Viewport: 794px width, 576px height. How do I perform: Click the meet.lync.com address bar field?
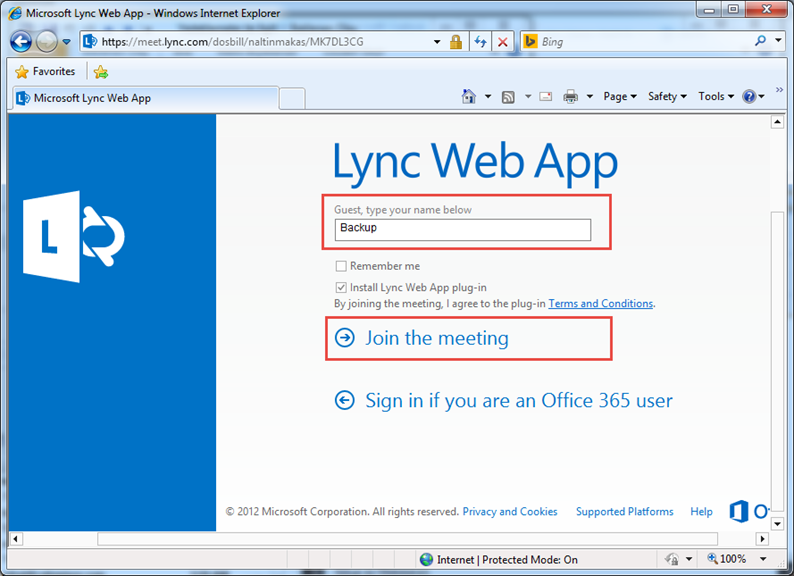coord(258,42)
